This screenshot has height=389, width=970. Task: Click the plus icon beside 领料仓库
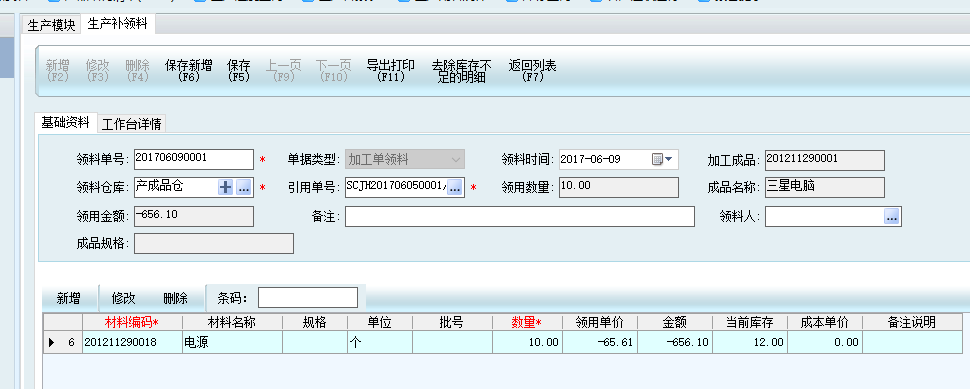[x=226, y=188]
